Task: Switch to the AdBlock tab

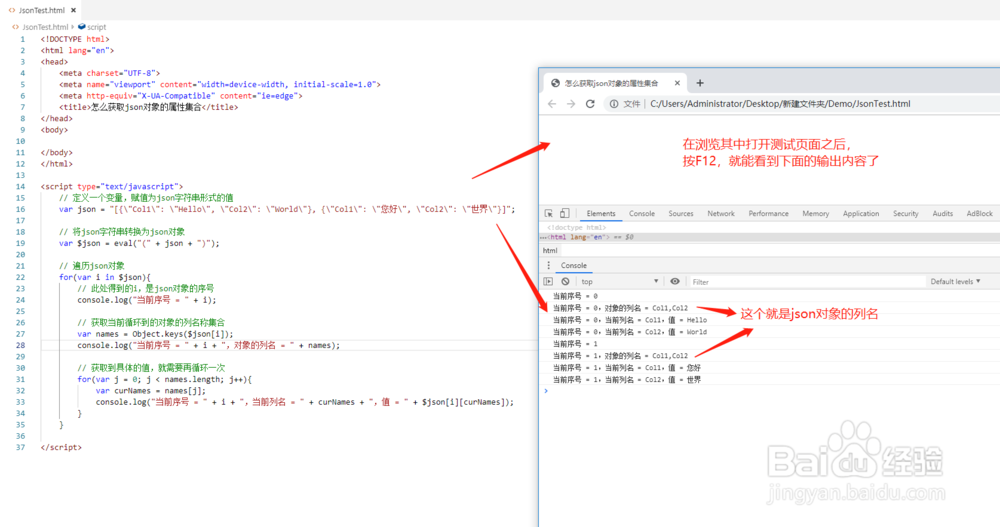Action: [x=980, y=214]
